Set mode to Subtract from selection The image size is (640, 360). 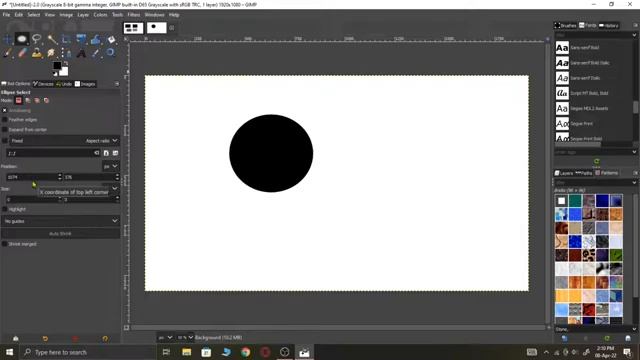(37, 100)
